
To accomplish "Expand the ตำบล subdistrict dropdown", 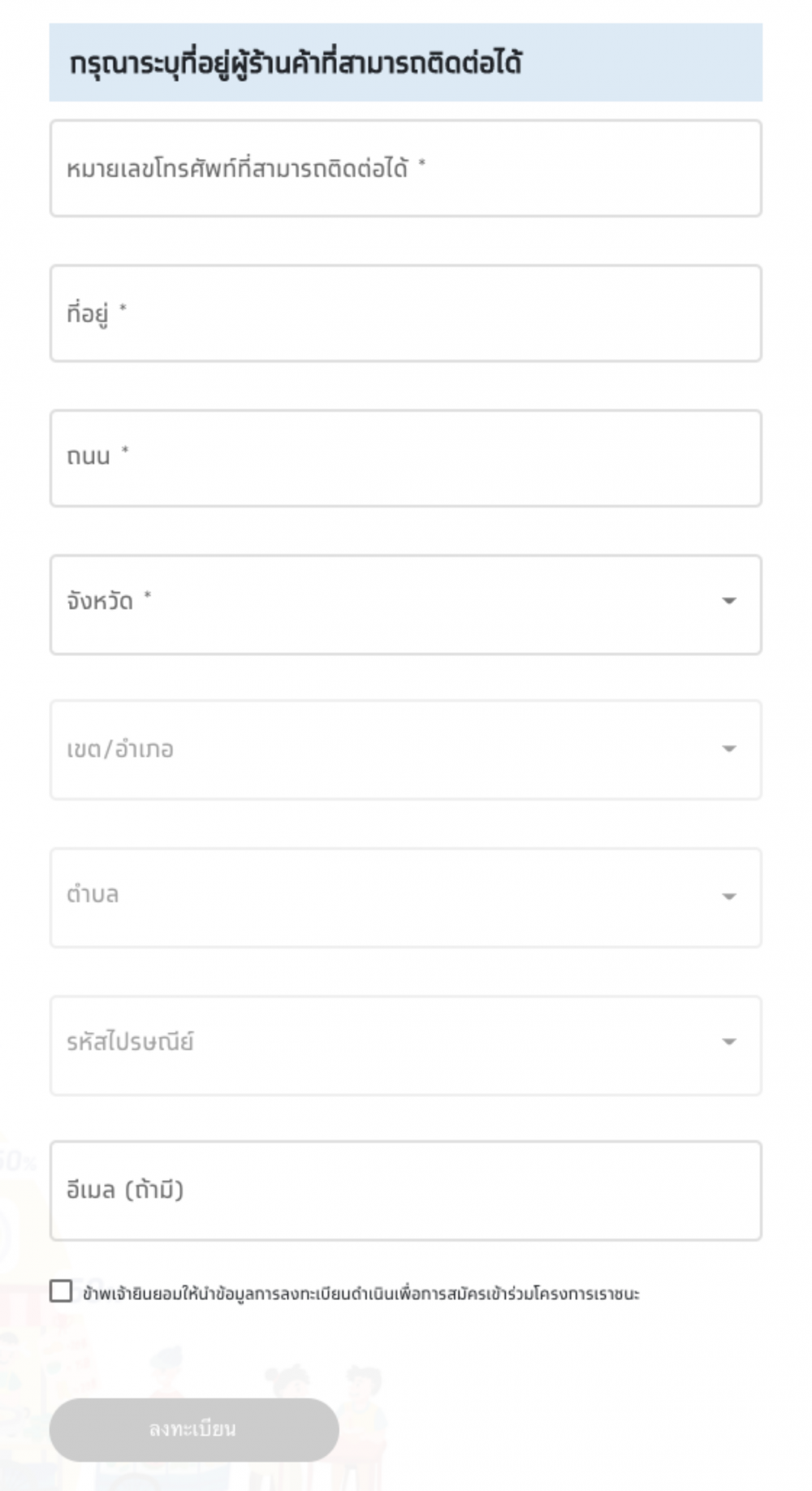I will point(405,897).
